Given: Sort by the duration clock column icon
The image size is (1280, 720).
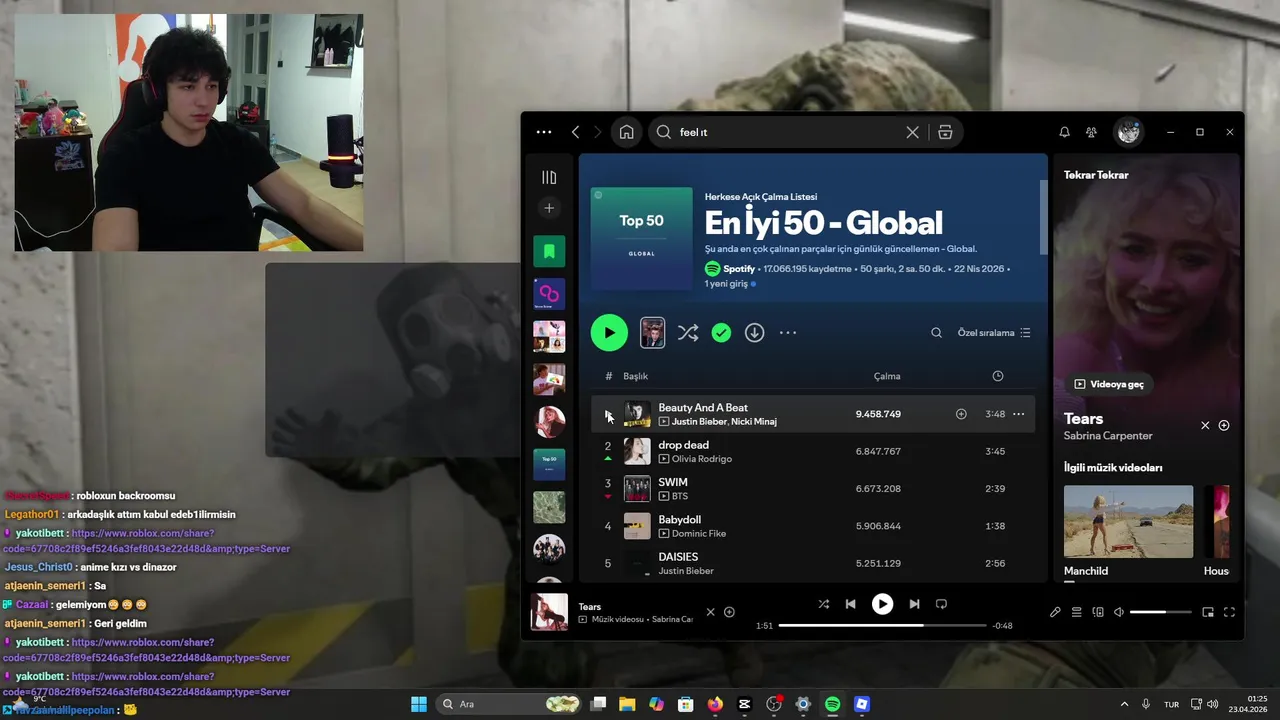Looking at the screenshot, I should click(997, 376).
